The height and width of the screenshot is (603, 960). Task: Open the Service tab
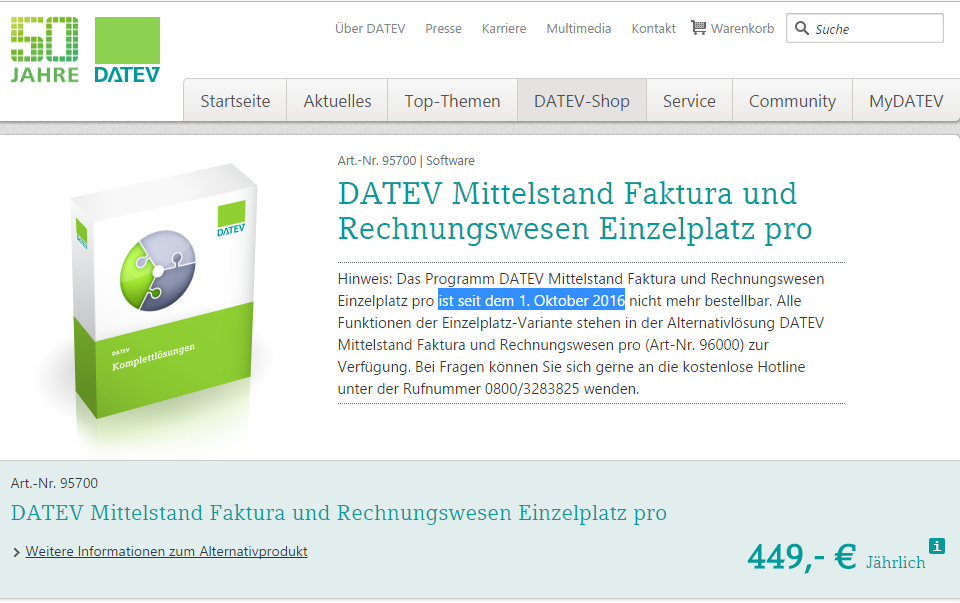point(689,100)
